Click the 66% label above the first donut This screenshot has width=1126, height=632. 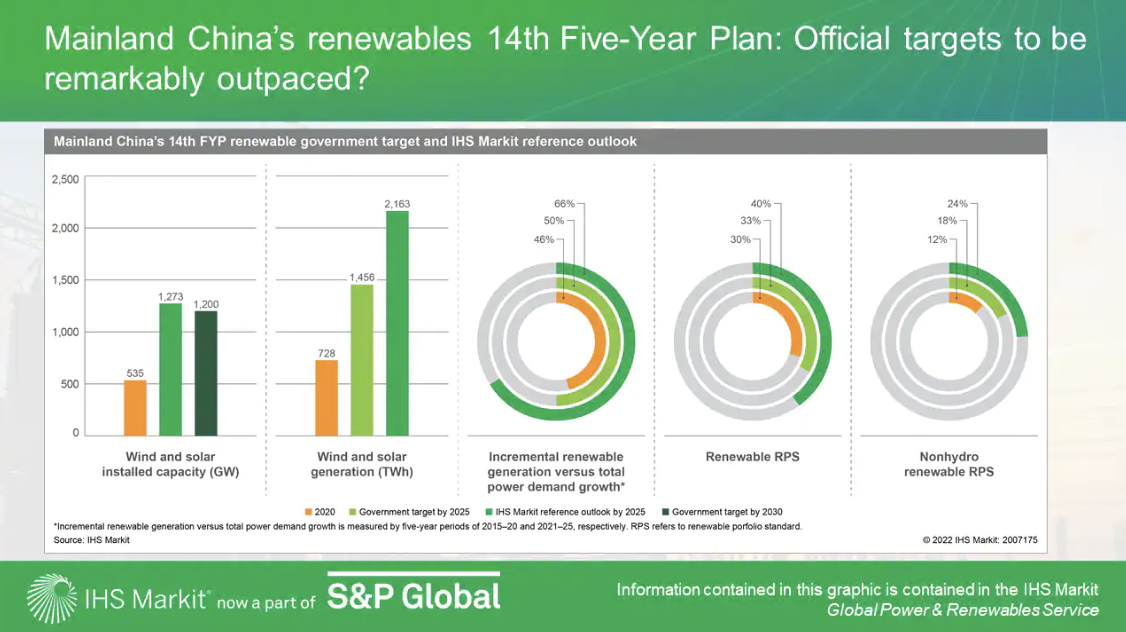[563, 203]
